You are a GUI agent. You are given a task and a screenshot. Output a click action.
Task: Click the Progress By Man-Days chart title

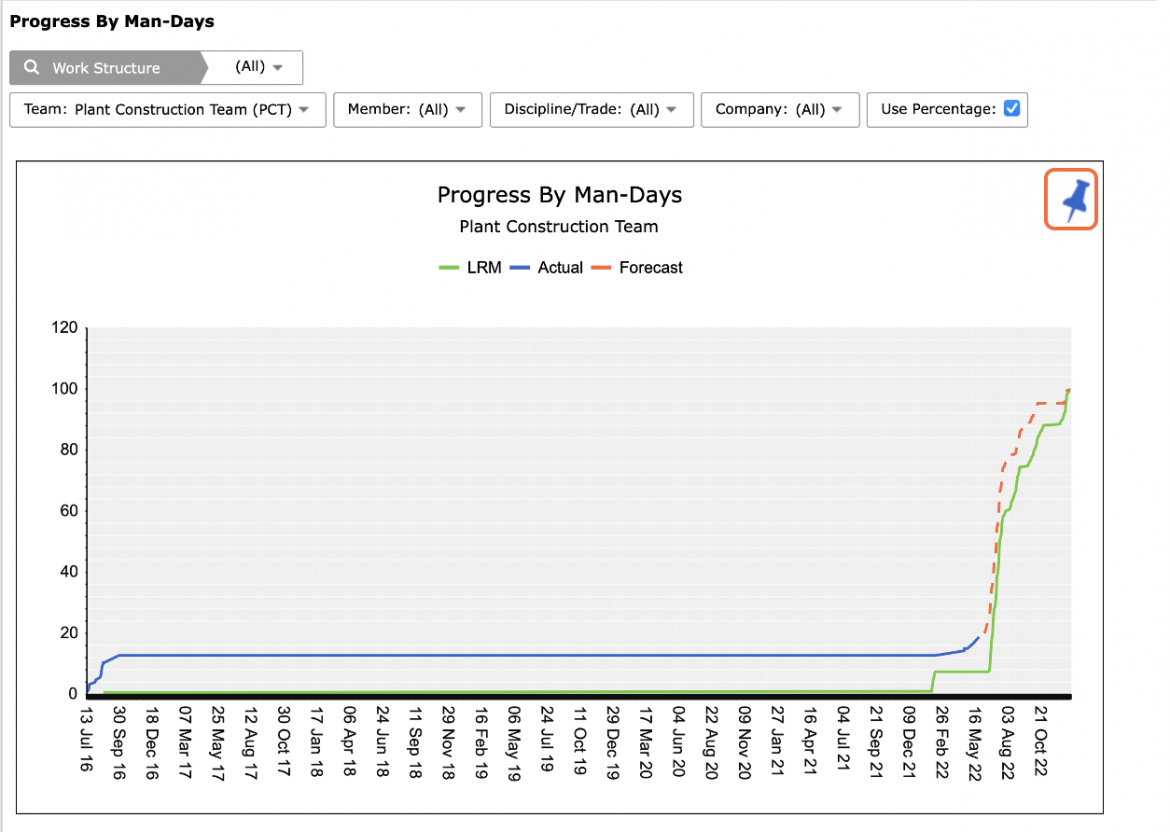coord(560,195)
